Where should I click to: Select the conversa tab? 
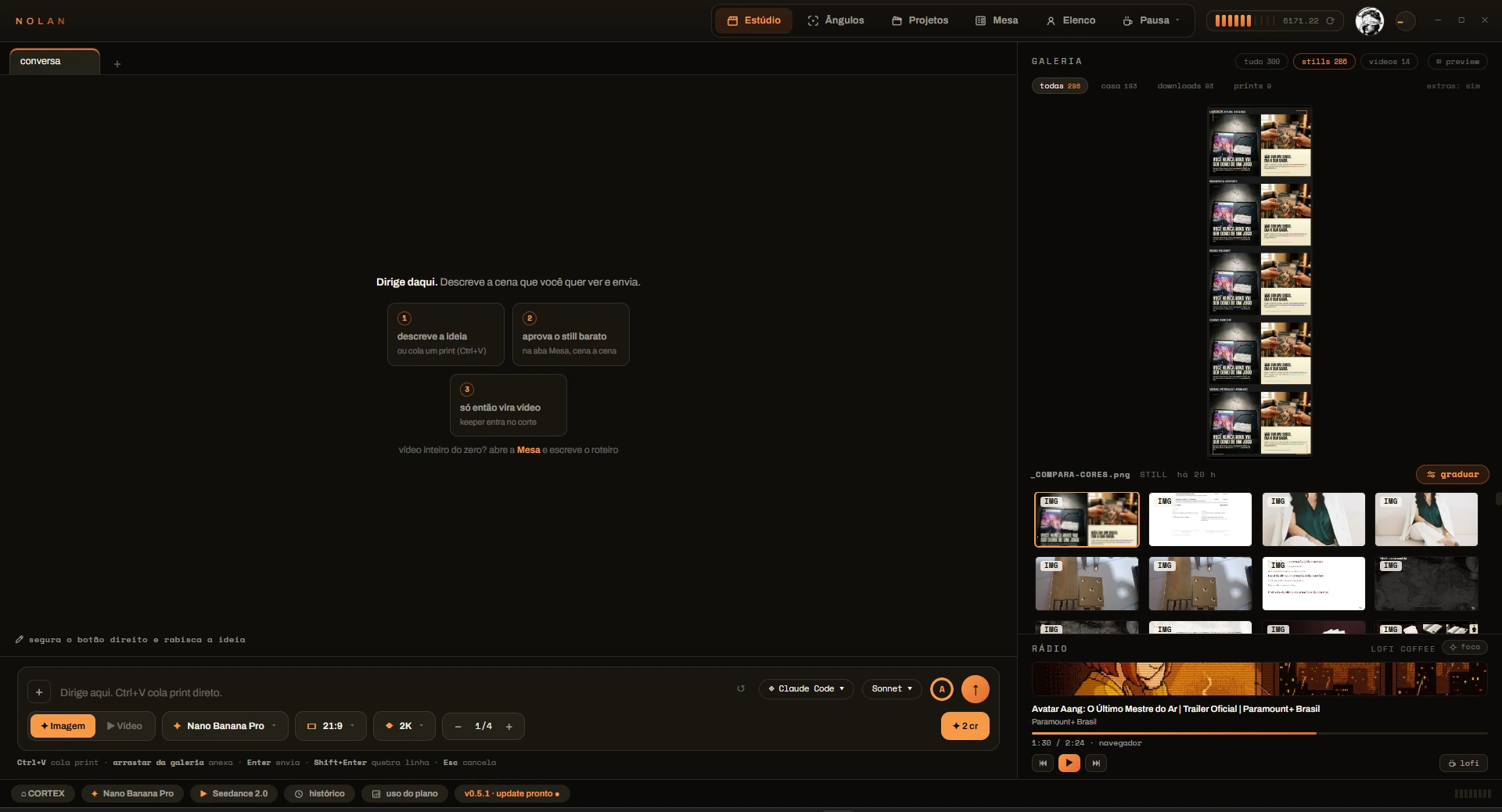55,62
